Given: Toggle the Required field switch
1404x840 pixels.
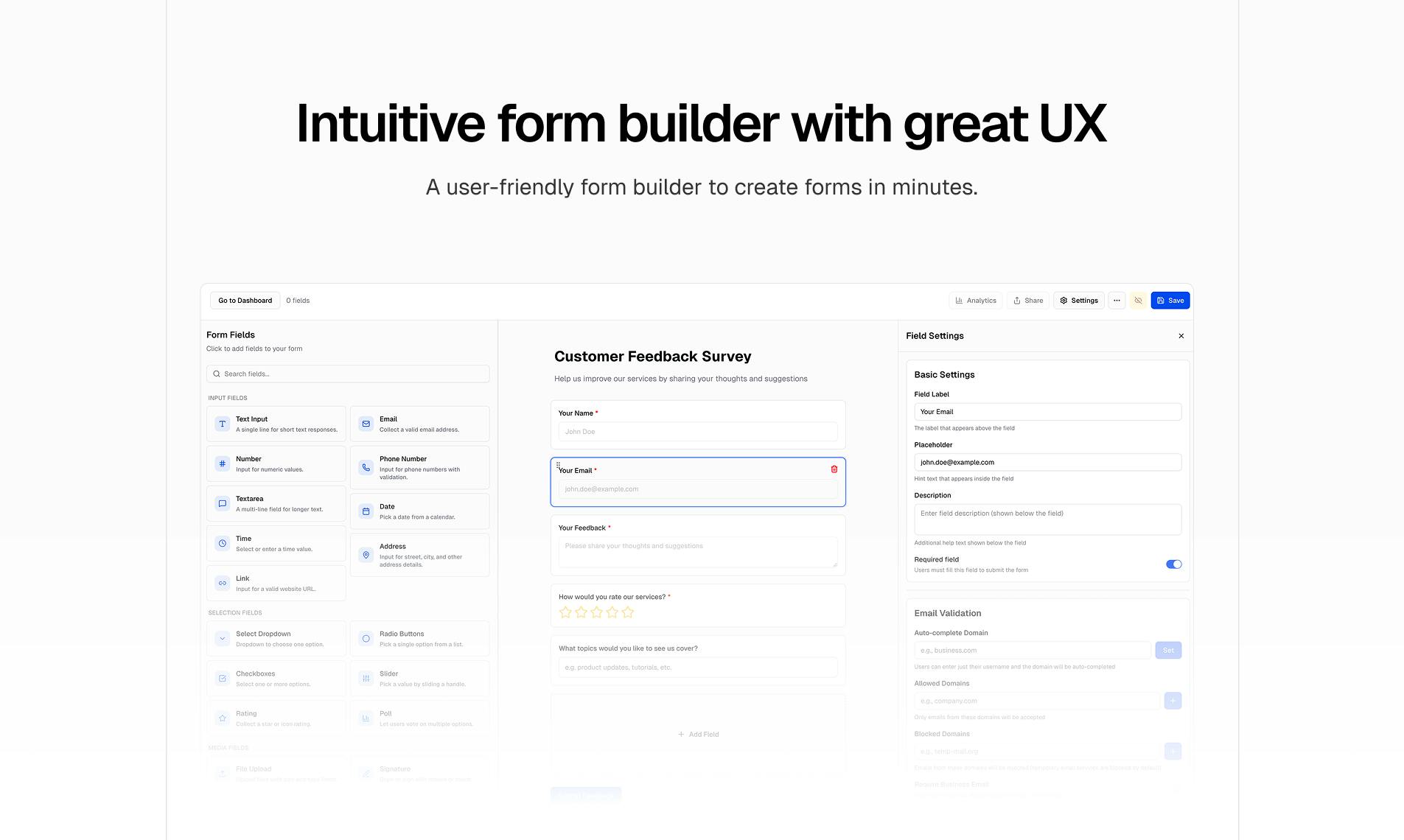Looking at the screenshot, I should click(1173, 564).
